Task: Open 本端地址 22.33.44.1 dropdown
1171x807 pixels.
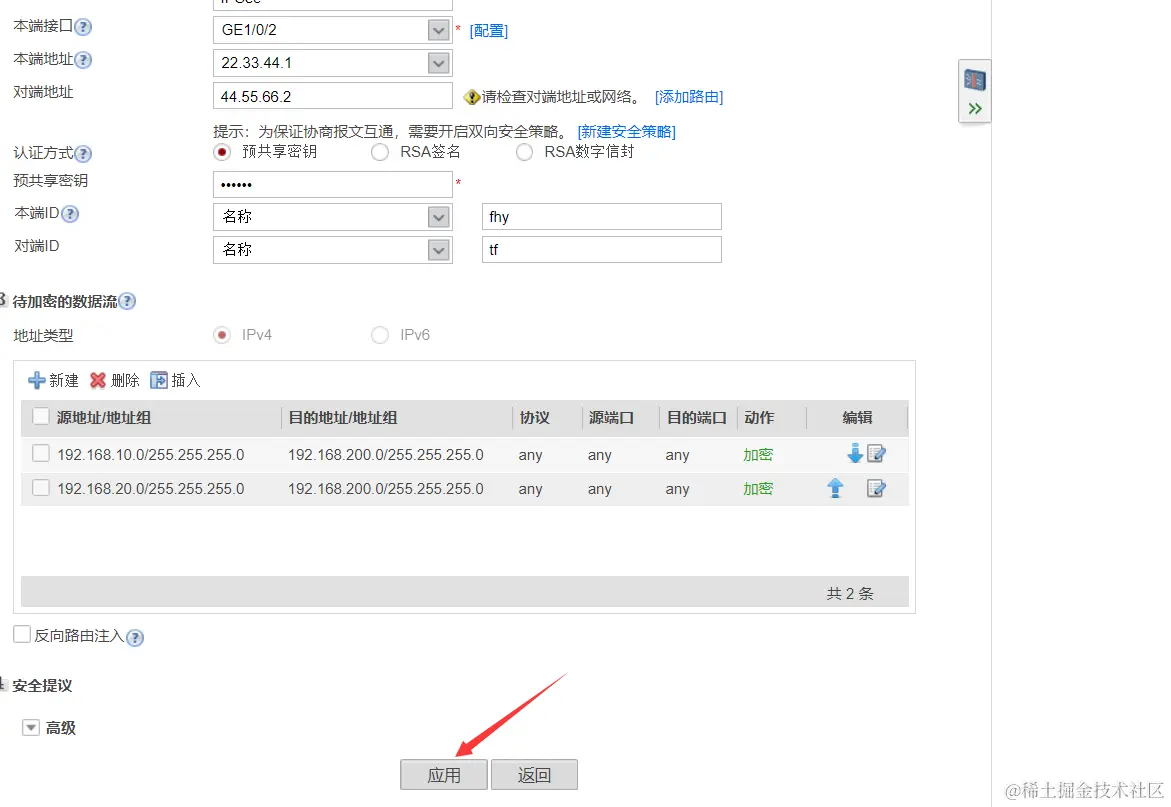Action: (438, 63)
